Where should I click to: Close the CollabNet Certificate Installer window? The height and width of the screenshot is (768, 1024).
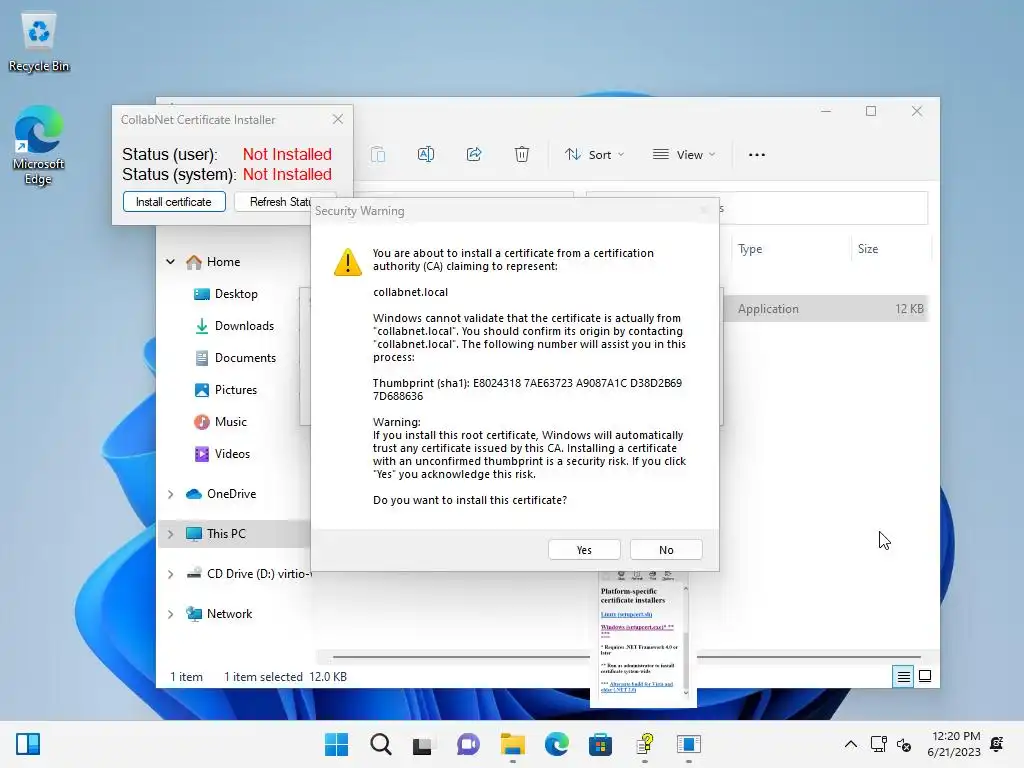coord(338,119)
